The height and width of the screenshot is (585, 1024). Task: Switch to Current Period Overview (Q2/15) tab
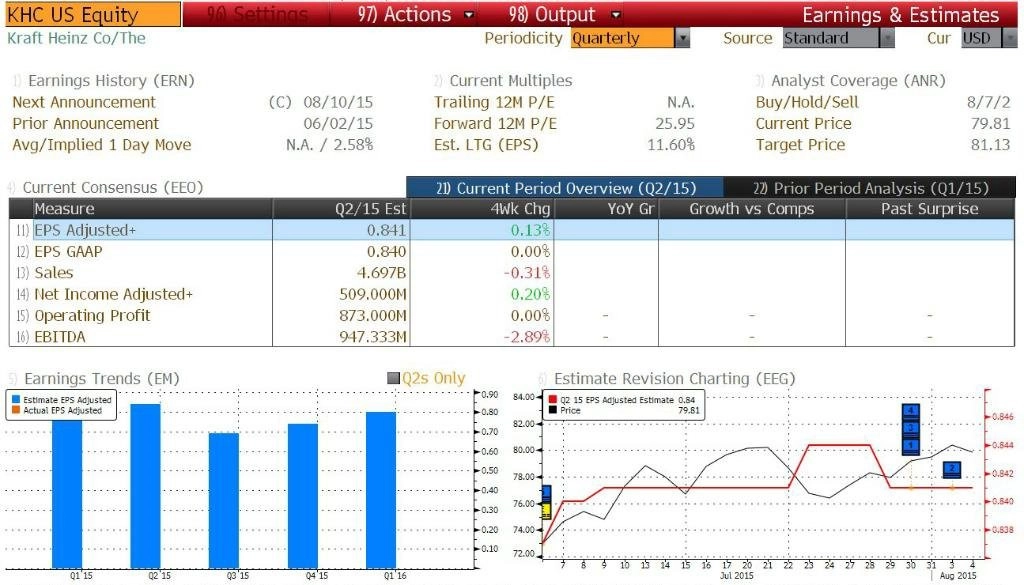(565, 188)
